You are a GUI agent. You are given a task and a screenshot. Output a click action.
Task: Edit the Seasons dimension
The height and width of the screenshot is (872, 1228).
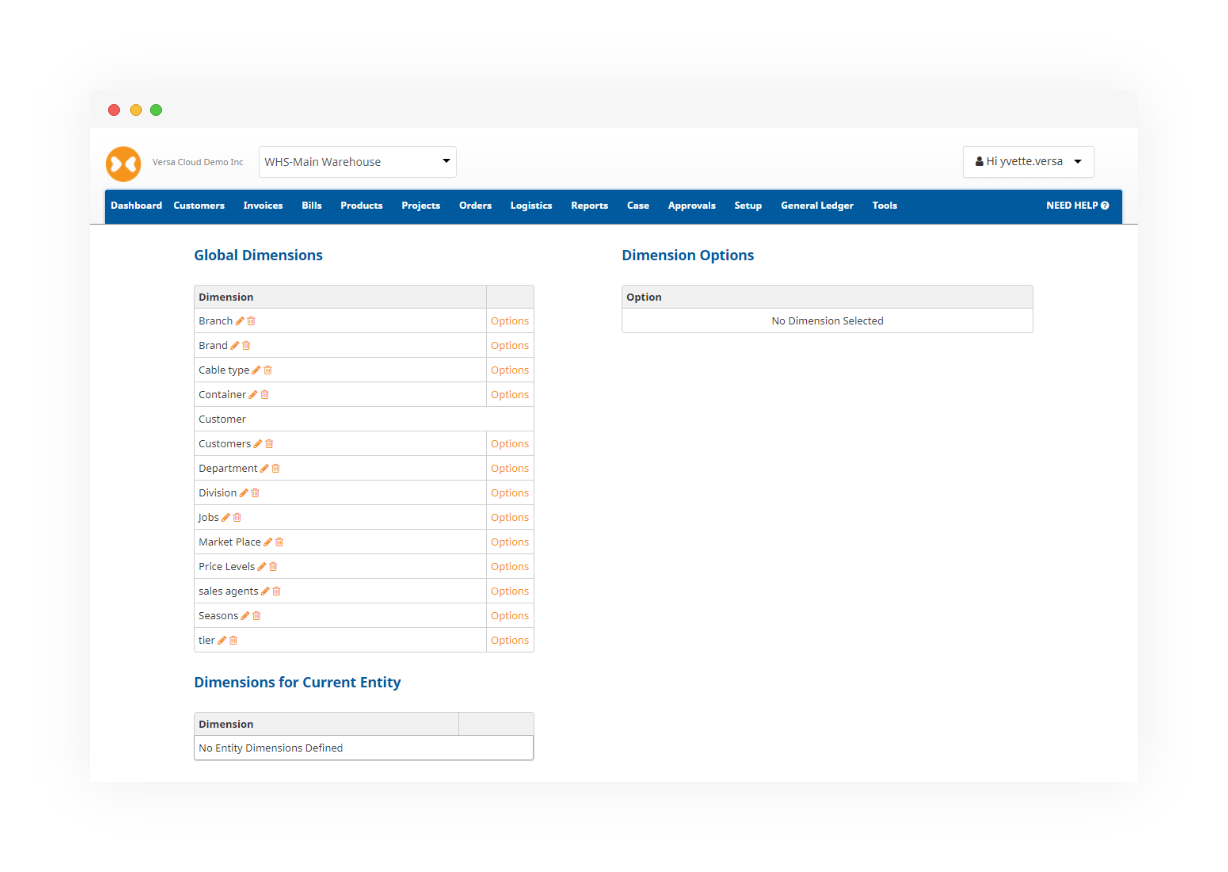pos(245,616)
